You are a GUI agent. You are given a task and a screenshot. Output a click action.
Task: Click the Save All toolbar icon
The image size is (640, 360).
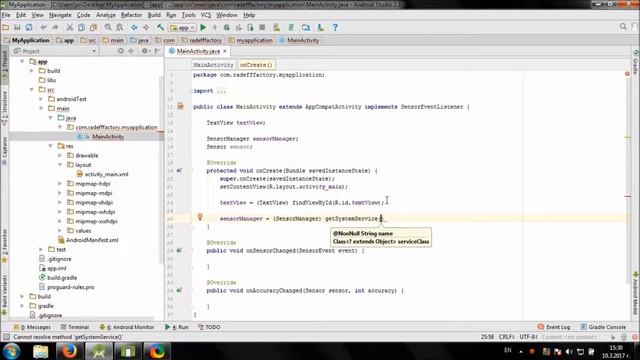[17, 27]
